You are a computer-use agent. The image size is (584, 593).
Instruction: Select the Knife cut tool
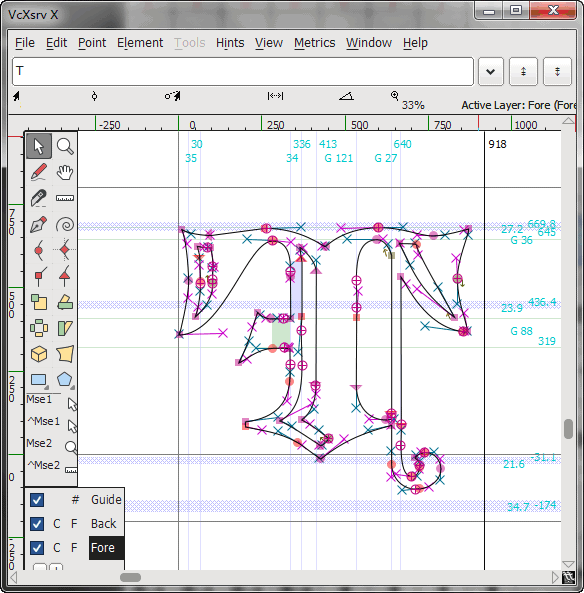click(39, 198)
